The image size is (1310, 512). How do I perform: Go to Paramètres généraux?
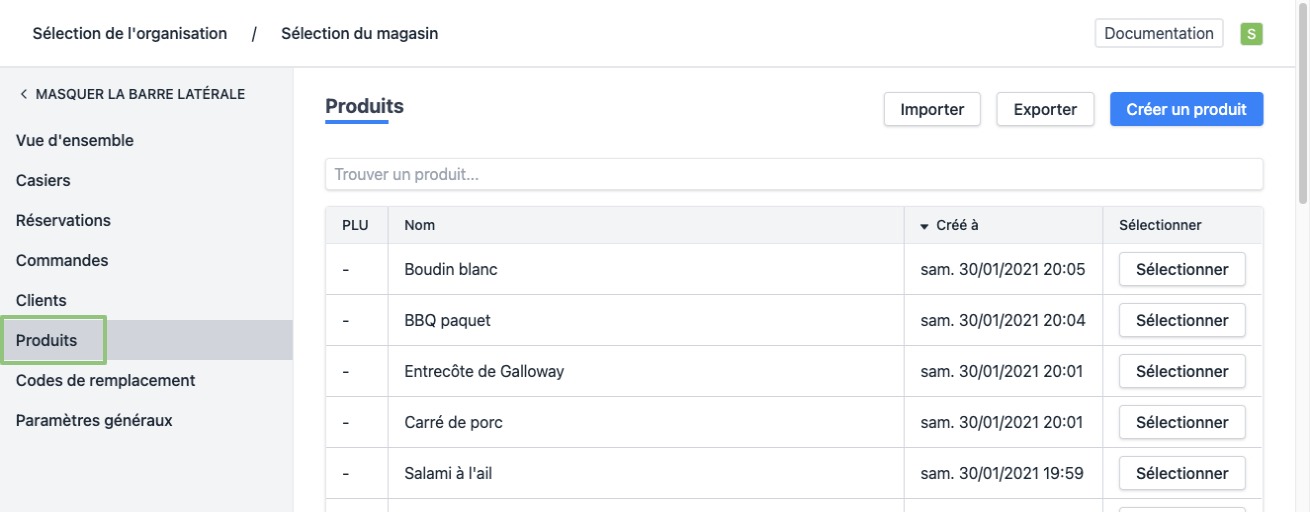(94, 421)
